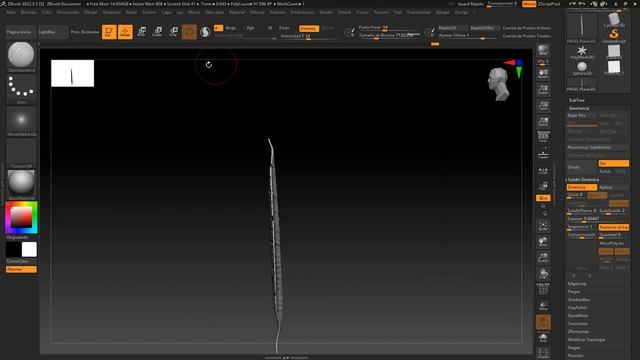This screenshot has height=360, width=640.
Task: Open the current brush thumbnail
Action: tap(21, 55)
